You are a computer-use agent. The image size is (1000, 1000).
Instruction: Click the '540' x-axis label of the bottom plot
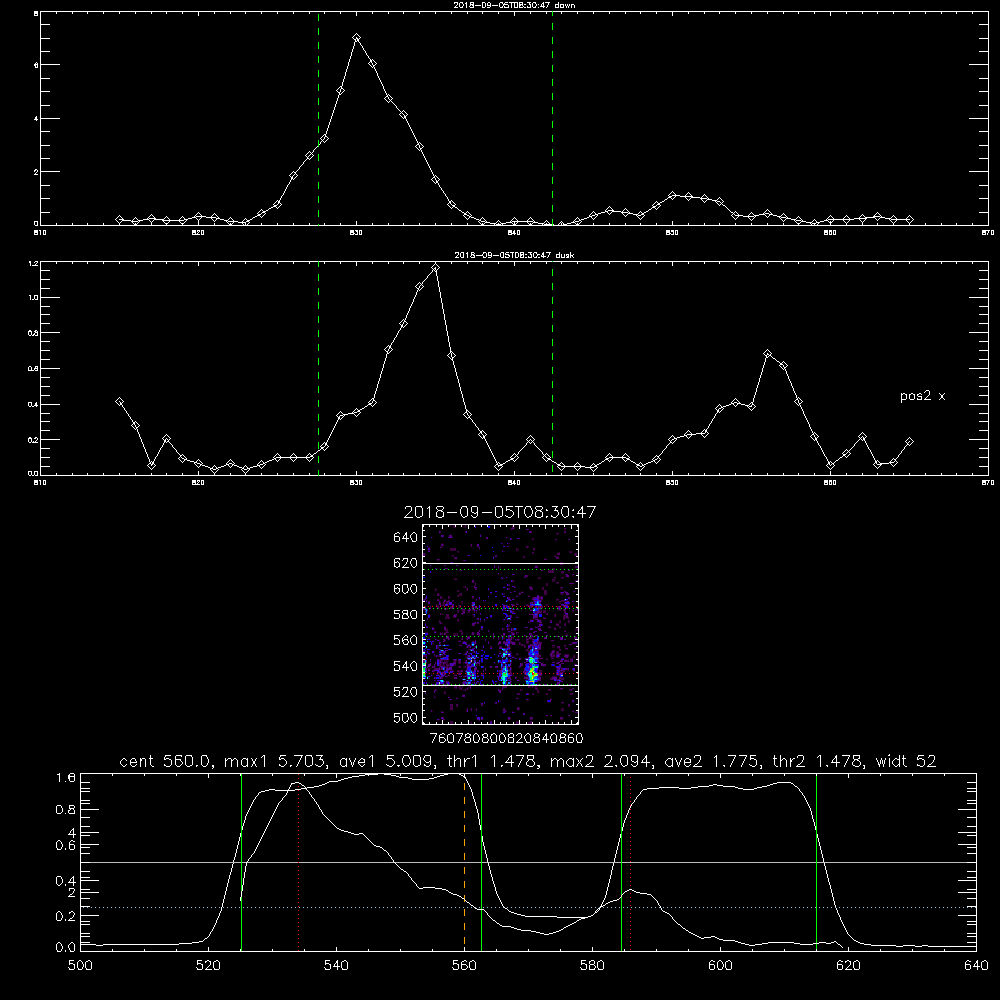pyautogui.click(x=336, y=966)
